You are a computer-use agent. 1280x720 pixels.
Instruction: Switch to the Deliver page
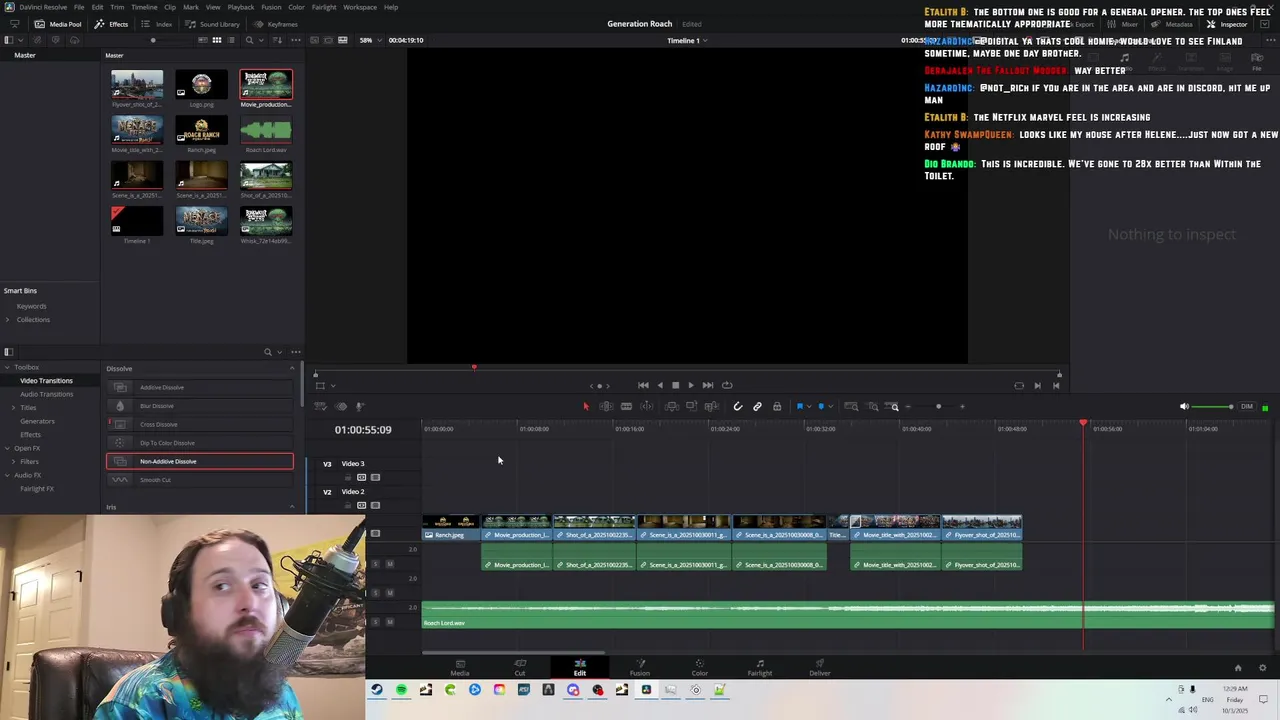[x=820, y=667]
